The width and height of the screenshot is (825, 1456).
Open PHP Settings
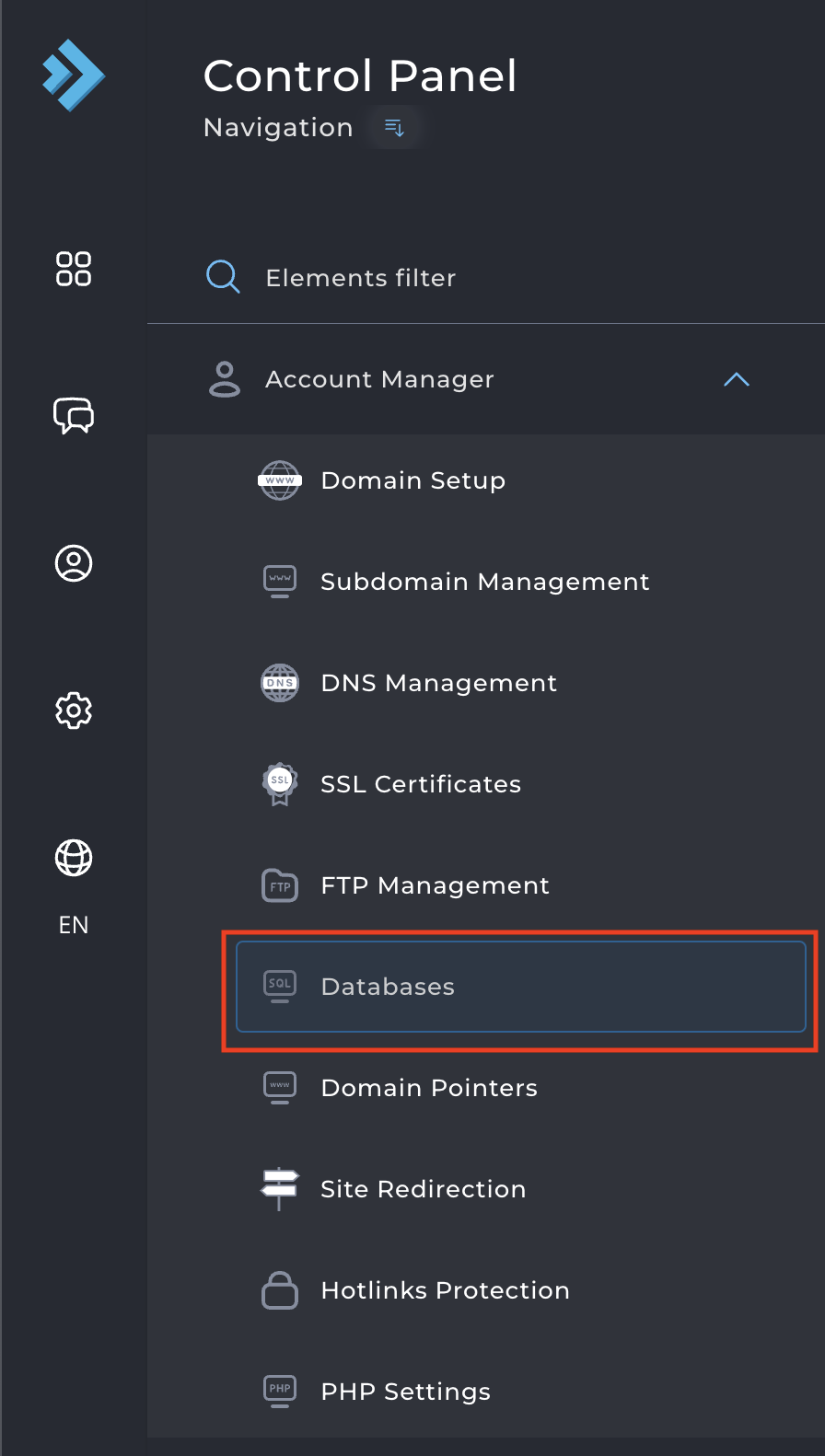click(x=521, y=1392)
